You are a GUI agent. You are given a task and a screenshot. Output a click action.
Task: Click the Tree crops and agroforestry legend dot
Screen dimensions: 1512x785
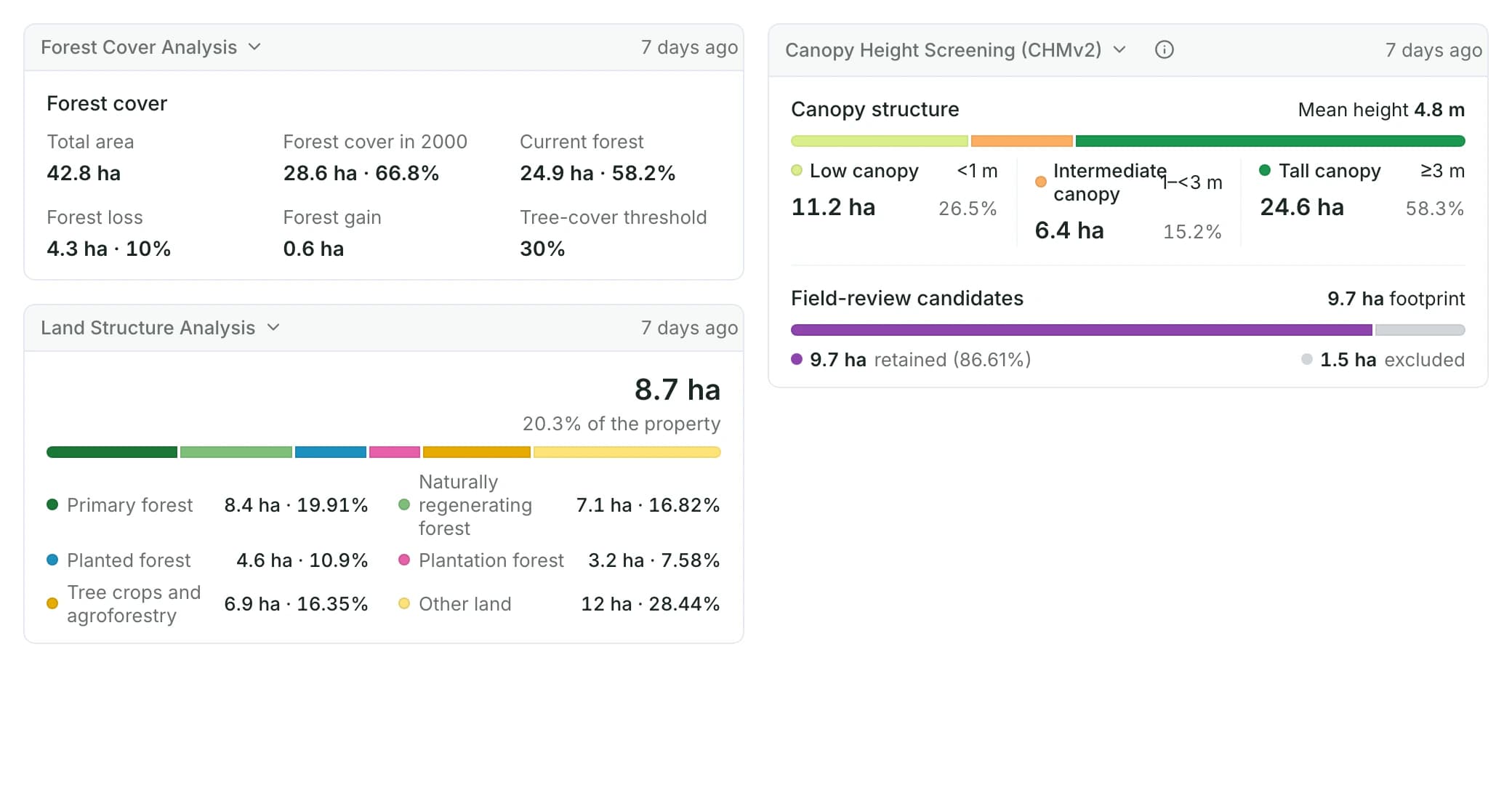(x=52, y=603)
